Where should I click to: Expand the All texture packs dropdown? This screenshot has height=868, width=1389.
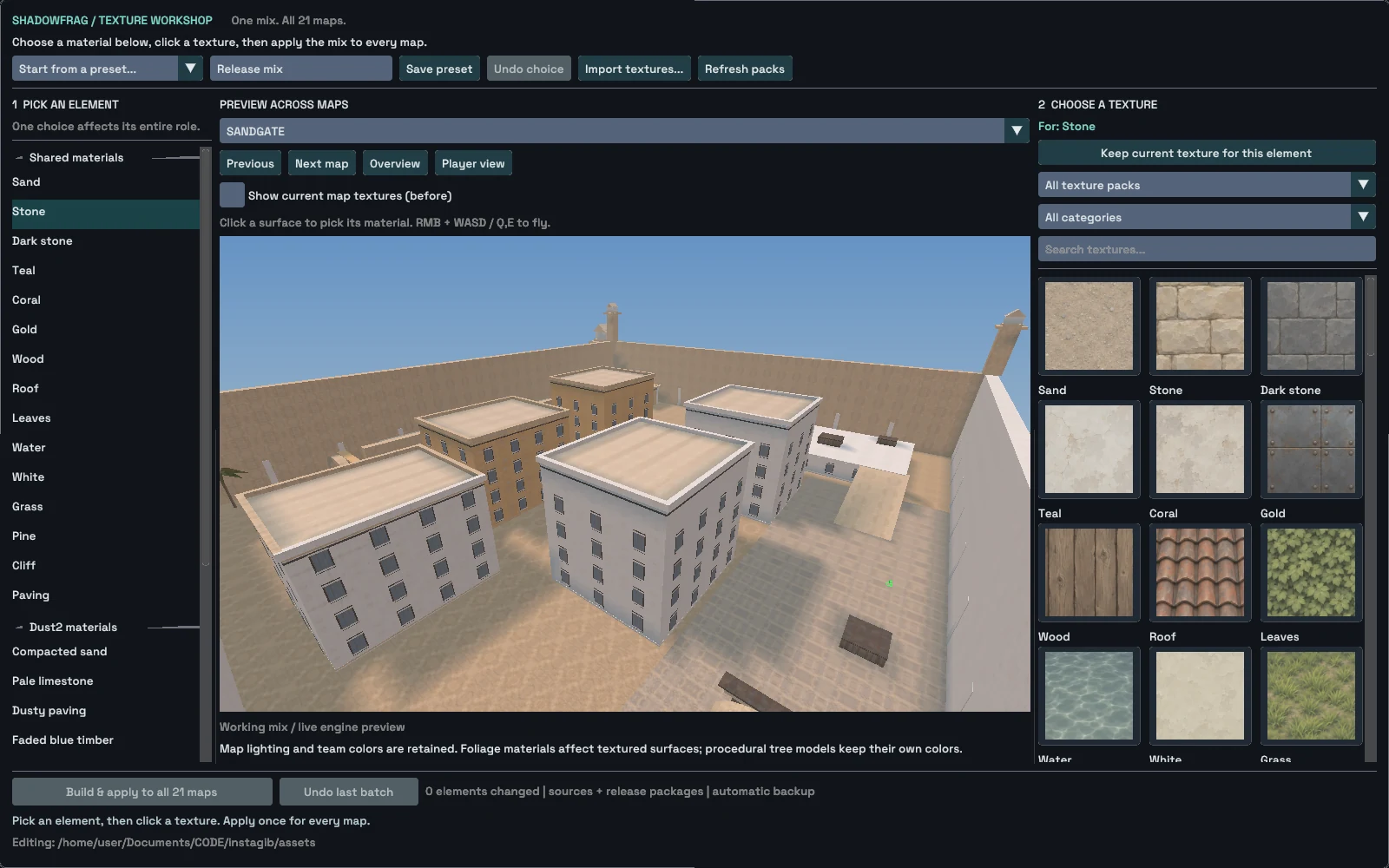coord(1207,185)
